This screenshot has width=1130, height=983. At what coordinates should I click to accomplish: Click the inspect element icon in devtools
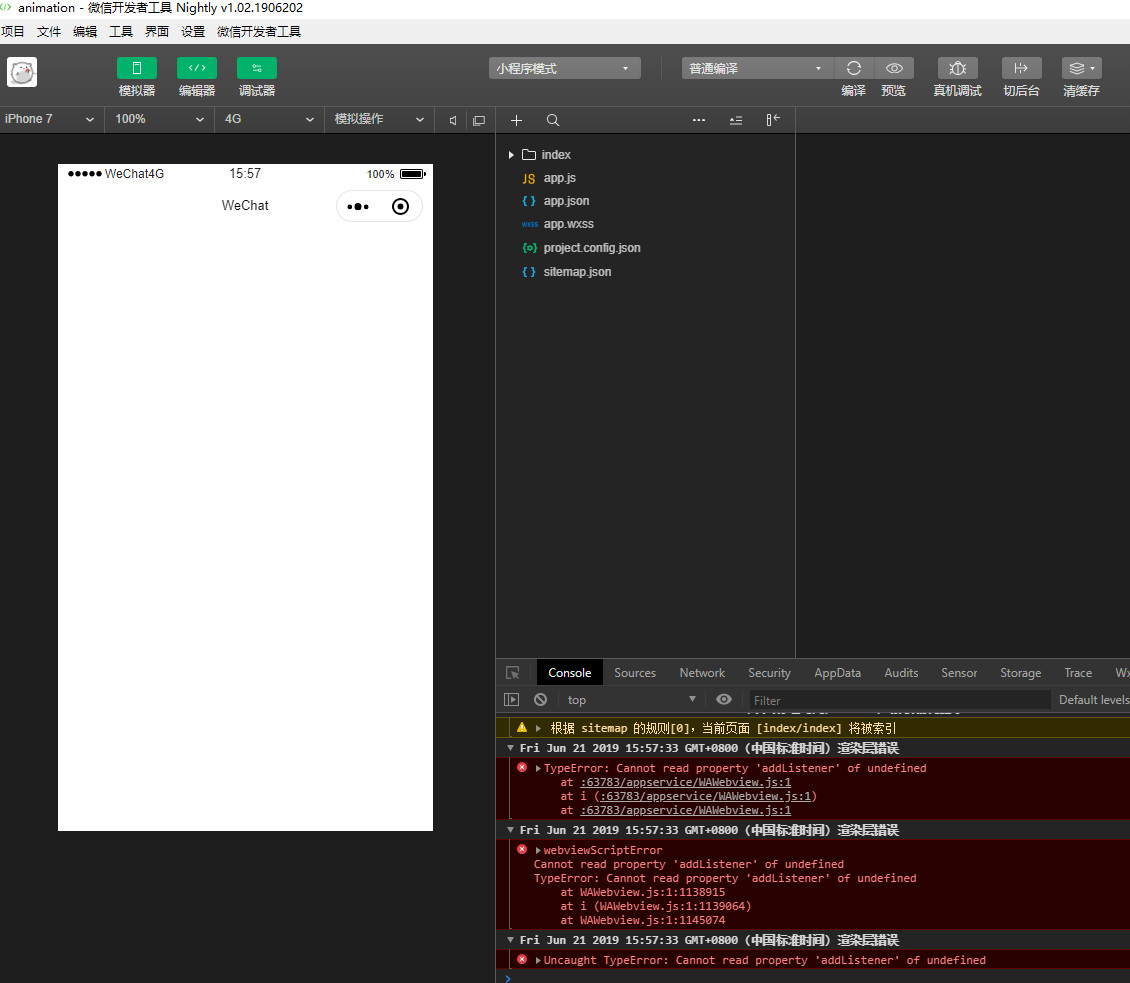coord(512,672)
